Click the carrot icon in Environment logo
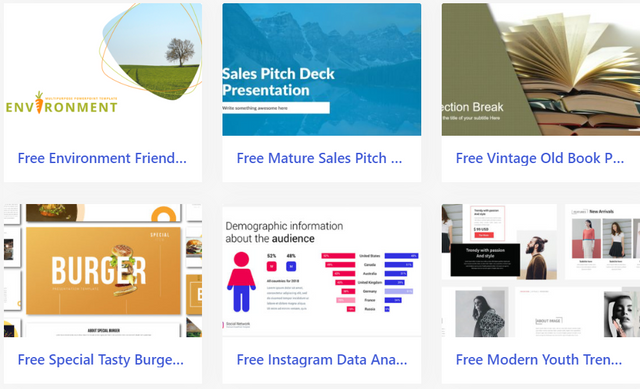 [x=39, y=102]
